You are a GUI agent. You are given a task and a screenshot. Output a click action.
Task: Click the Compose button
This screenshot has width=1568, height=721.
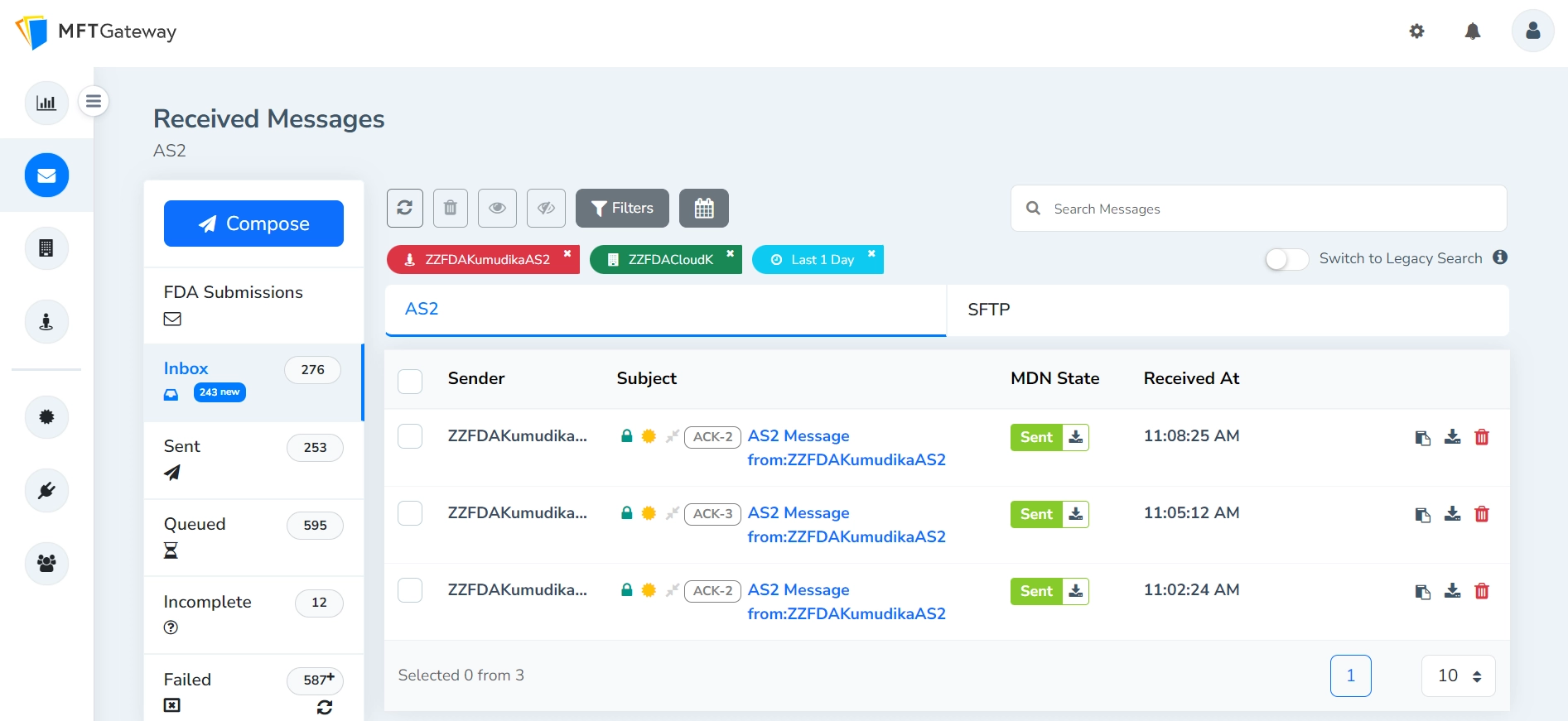pos(253,224)
